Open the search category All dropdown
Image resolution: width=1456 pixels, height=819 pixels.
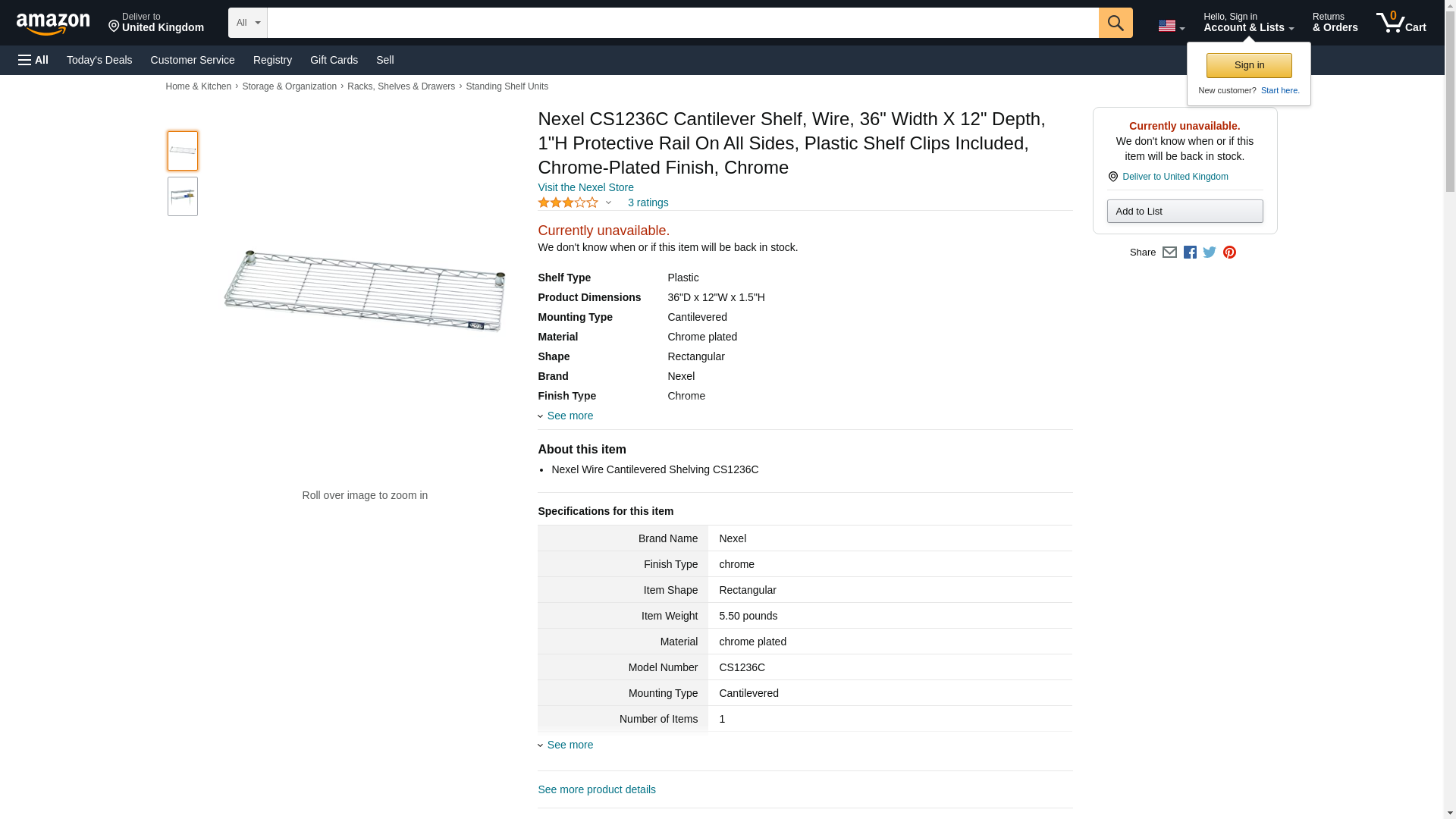(247, 23)
